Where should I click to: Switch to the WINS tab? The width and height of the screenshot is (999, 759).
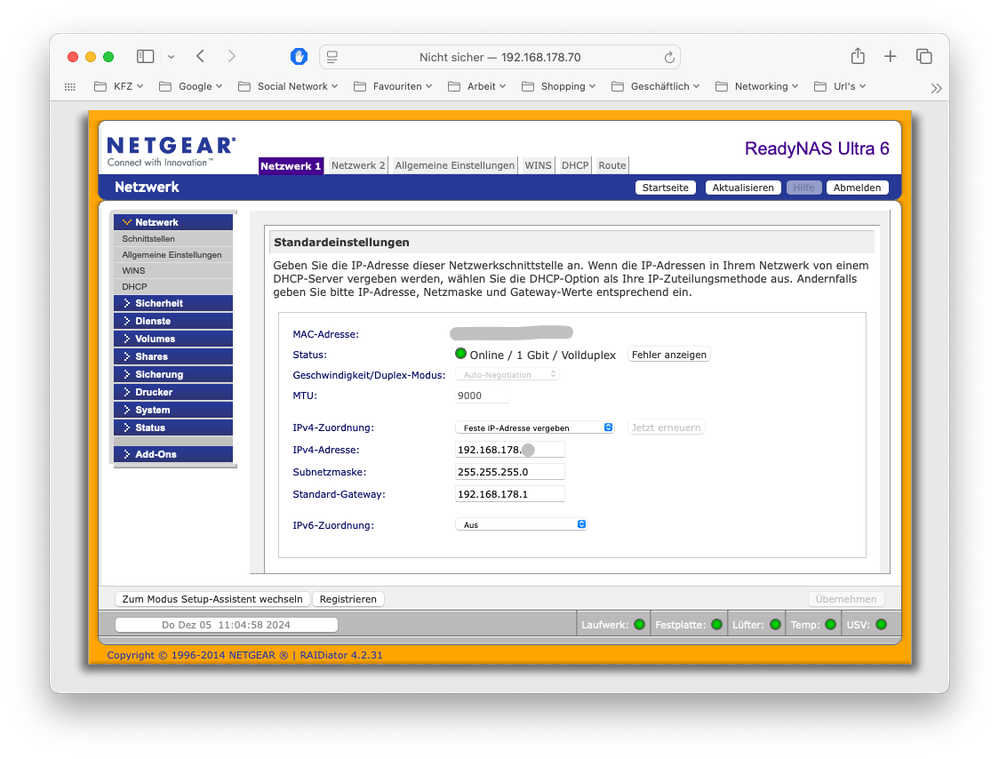(538, 166)
